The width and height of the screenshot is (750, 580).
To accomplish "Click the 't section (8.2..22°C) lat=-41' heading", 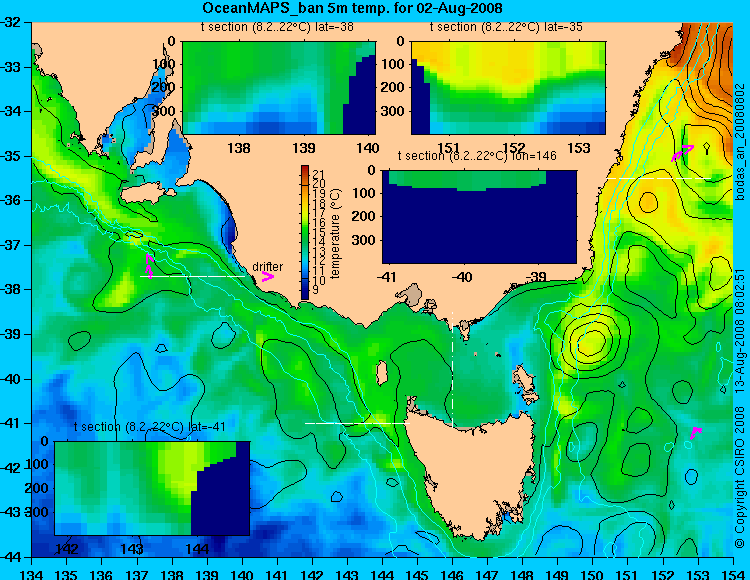I will (149, 426).
